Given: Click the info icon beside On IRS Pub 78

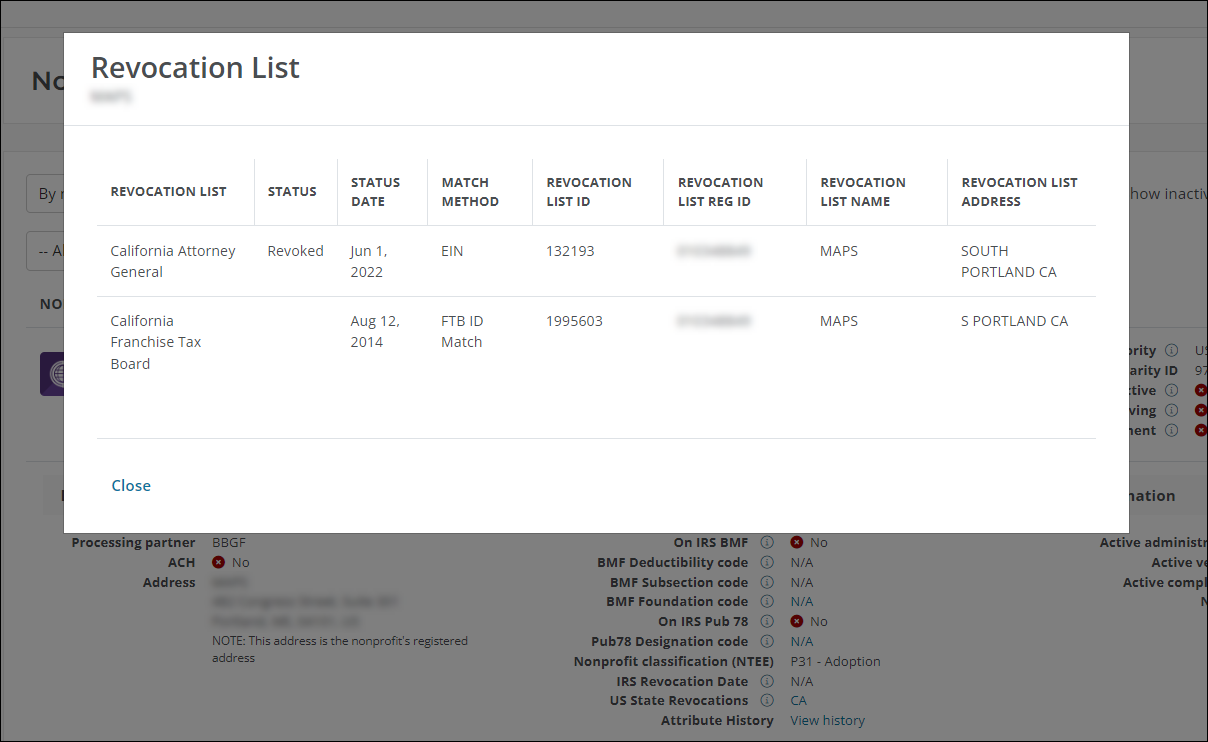Looking at the screenshot, I should (767, 621).
